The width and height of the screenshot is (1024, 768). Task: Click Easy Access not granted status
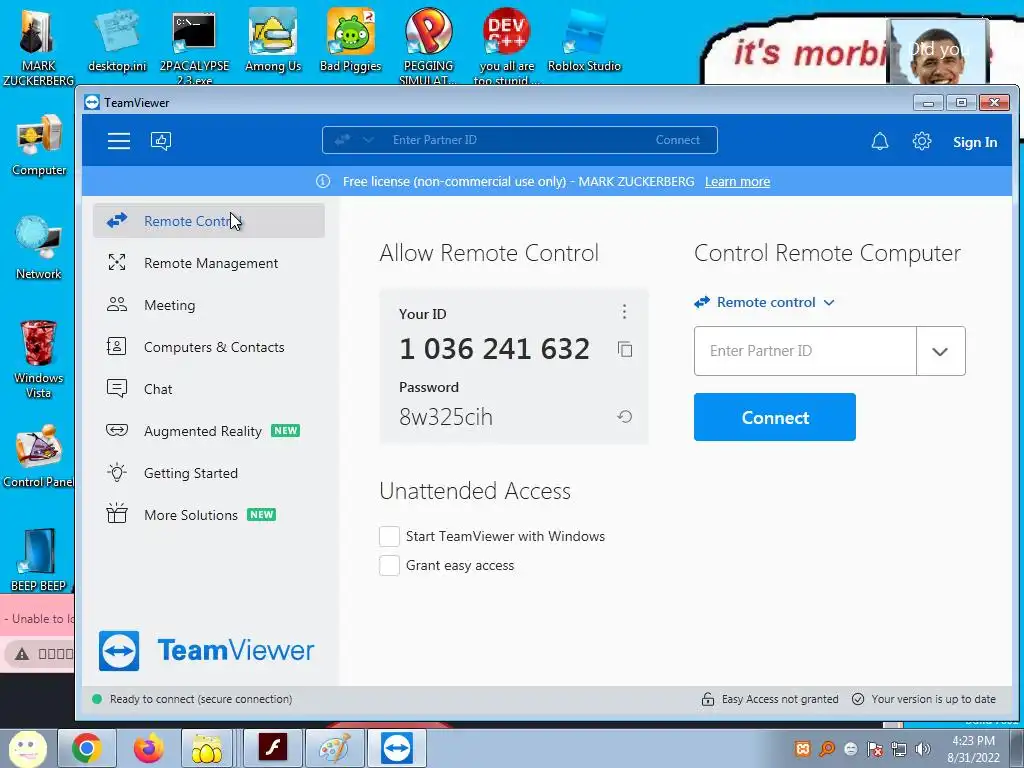(x=770, y=699)
